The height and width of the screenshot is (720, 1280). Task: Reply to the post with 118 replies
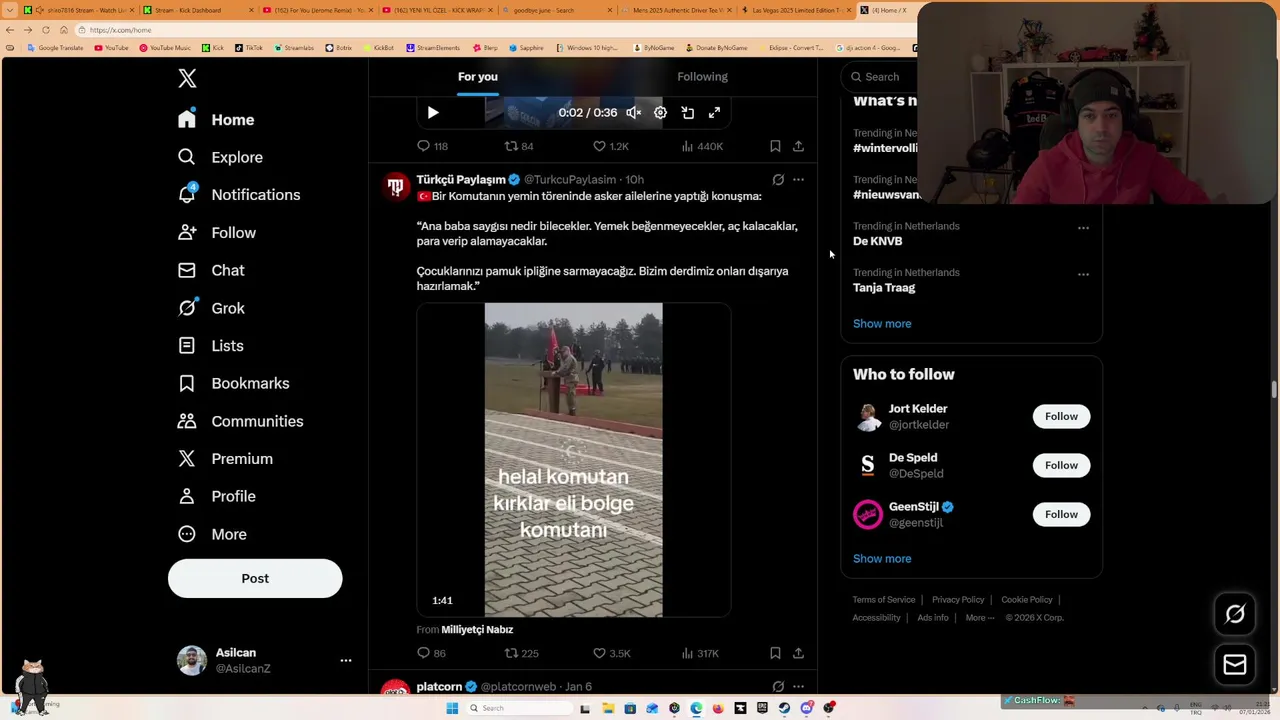(432, 146)
